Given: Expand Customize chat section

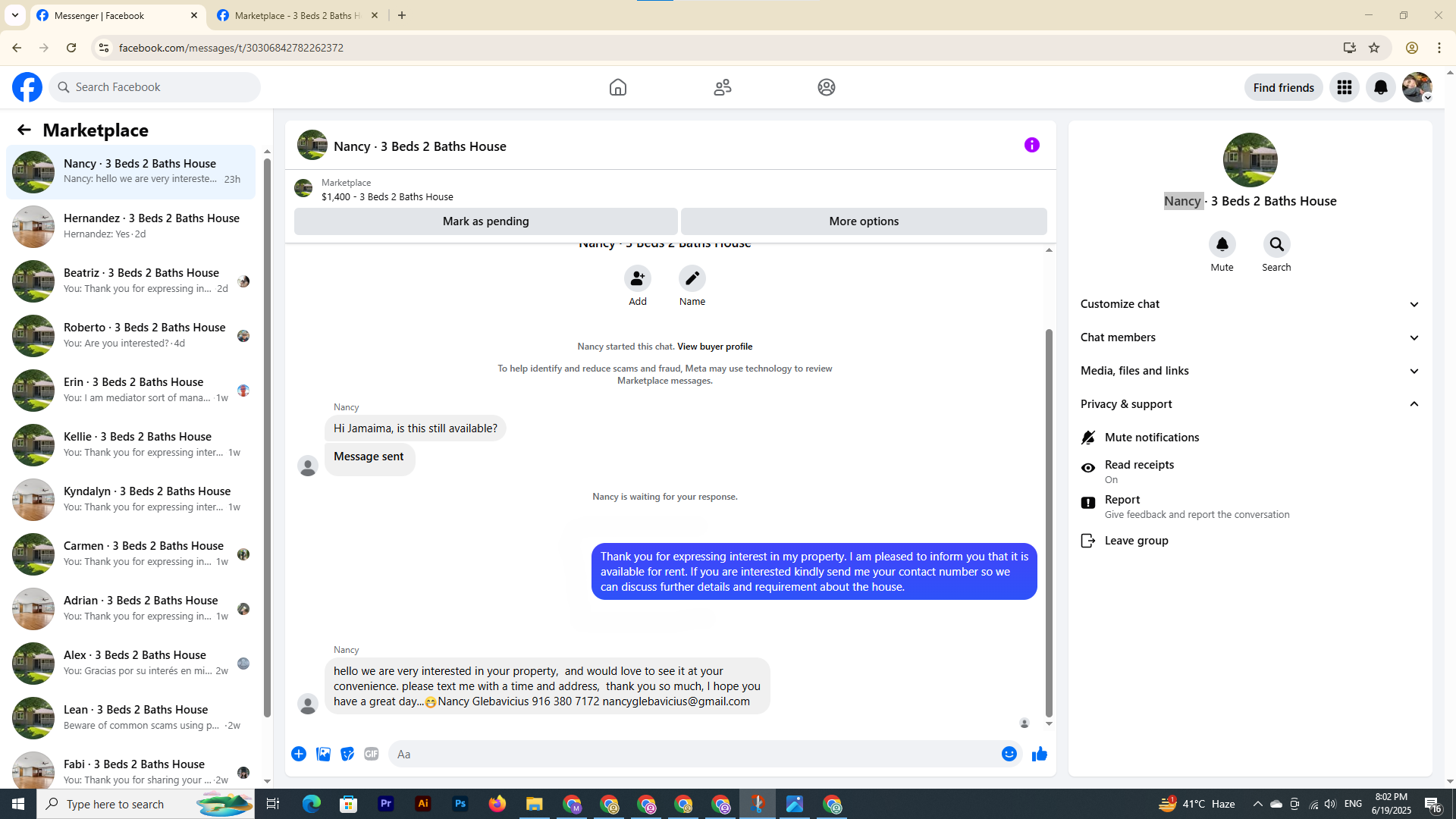Looking at the screenshot, I should click(x=1250, y=304).
